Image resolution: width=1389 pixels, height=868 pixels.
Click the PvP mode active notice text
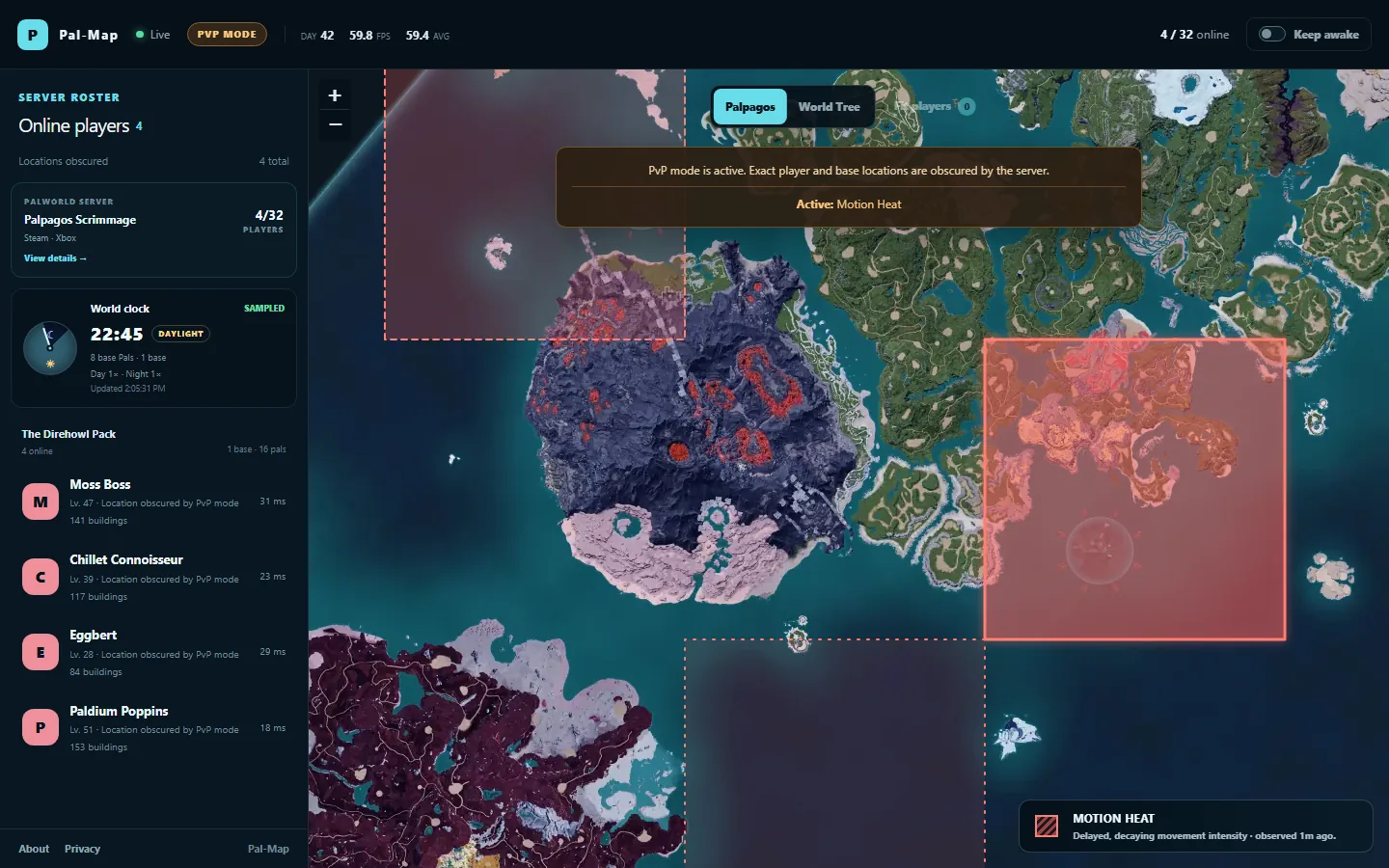pos(849,171)
